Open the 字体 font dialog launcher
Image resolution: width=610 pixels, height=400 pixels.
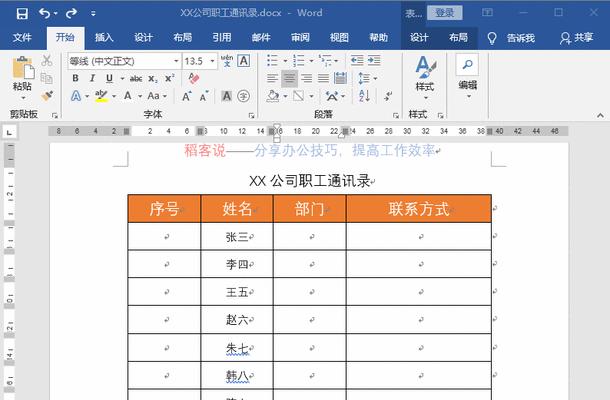tap(251, 116)
